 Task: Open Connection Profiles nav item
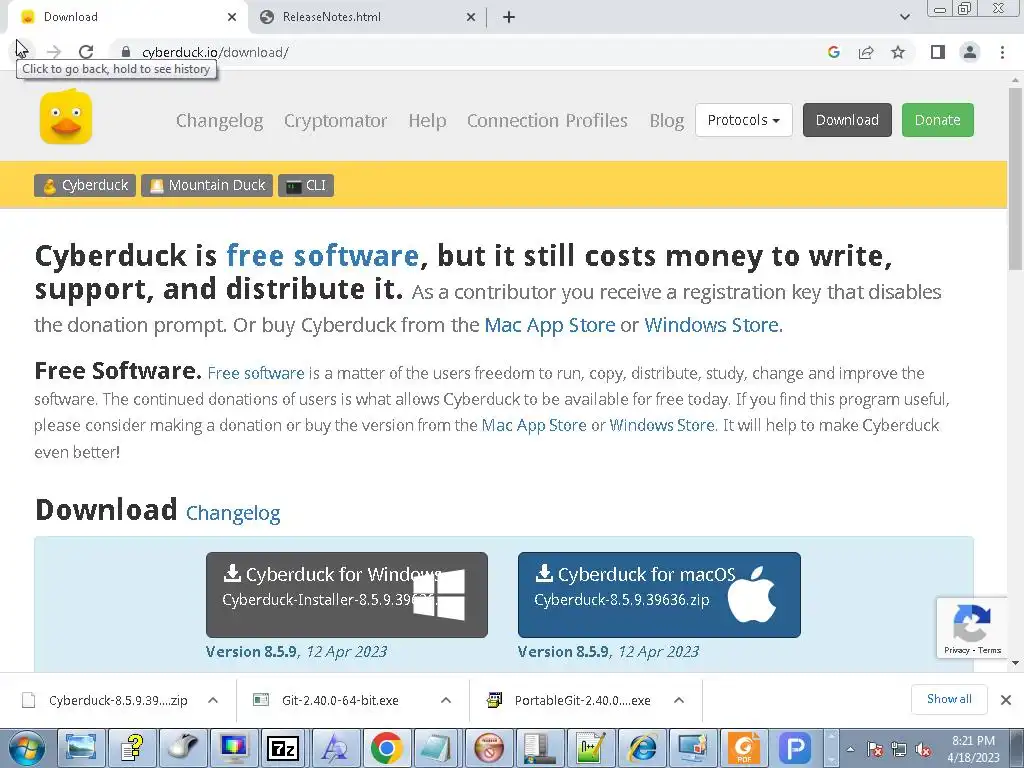[547, 120]
